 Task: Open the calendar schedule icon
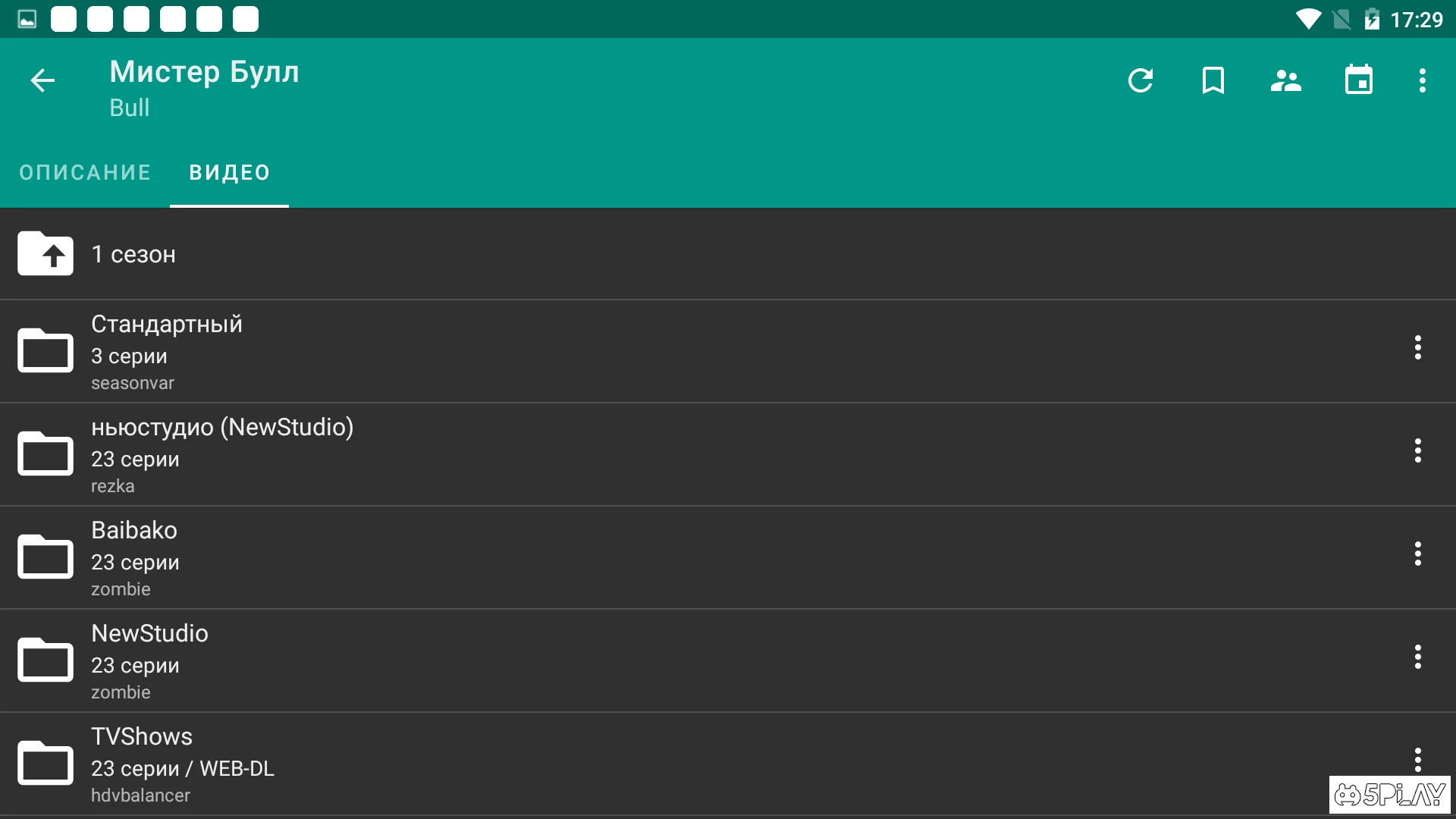pos(1359,80)
